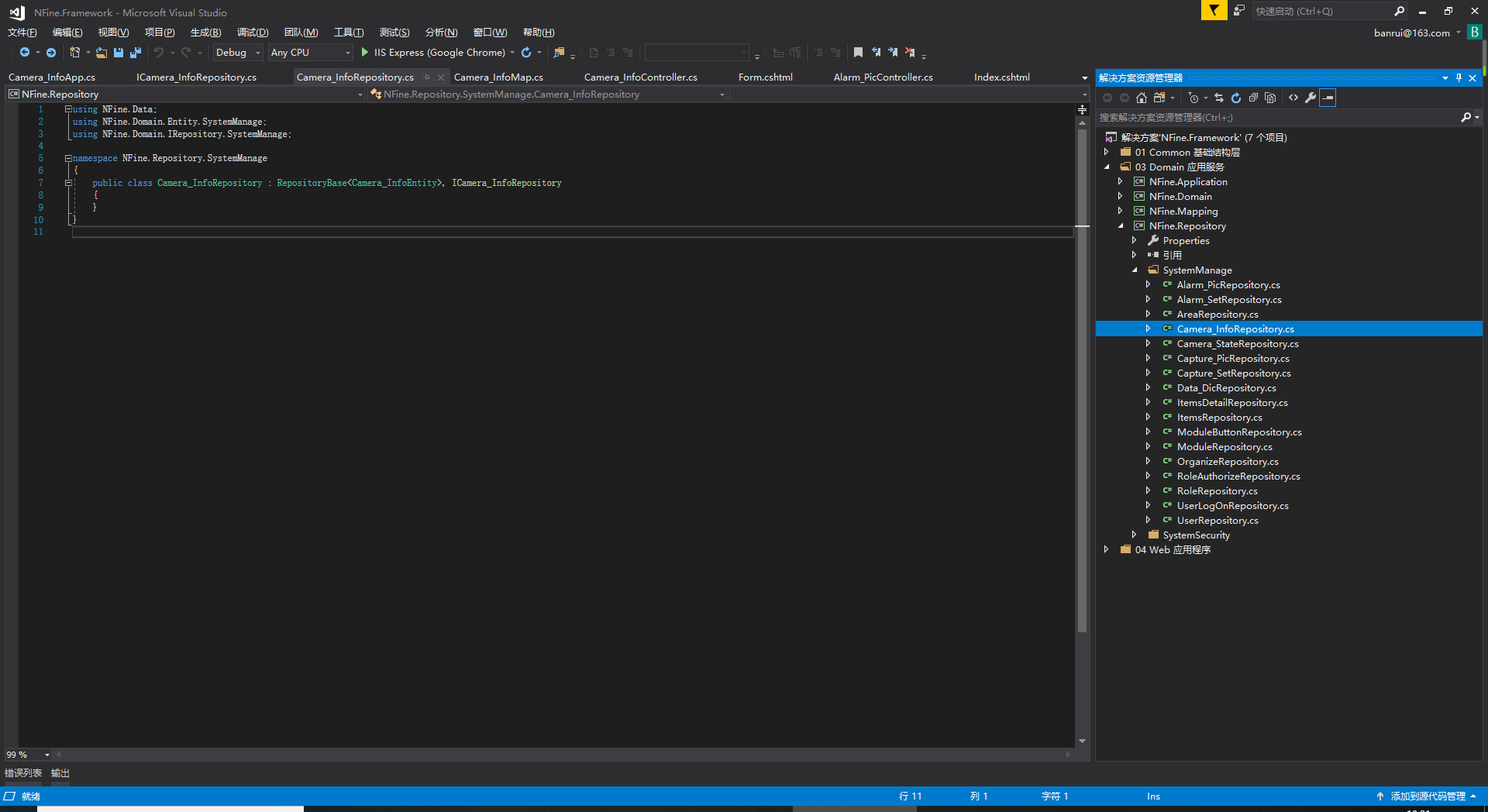The image size is (1488, 812).
Task: Click the Refresh icon in Solution Explorer
Action: (x=1236, y=98)
